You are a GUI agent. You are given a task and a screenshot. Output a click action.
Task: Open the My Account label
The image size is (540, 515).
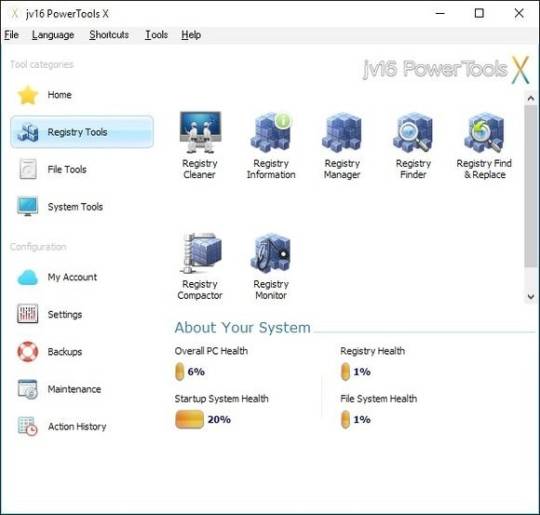pos(72,277)
